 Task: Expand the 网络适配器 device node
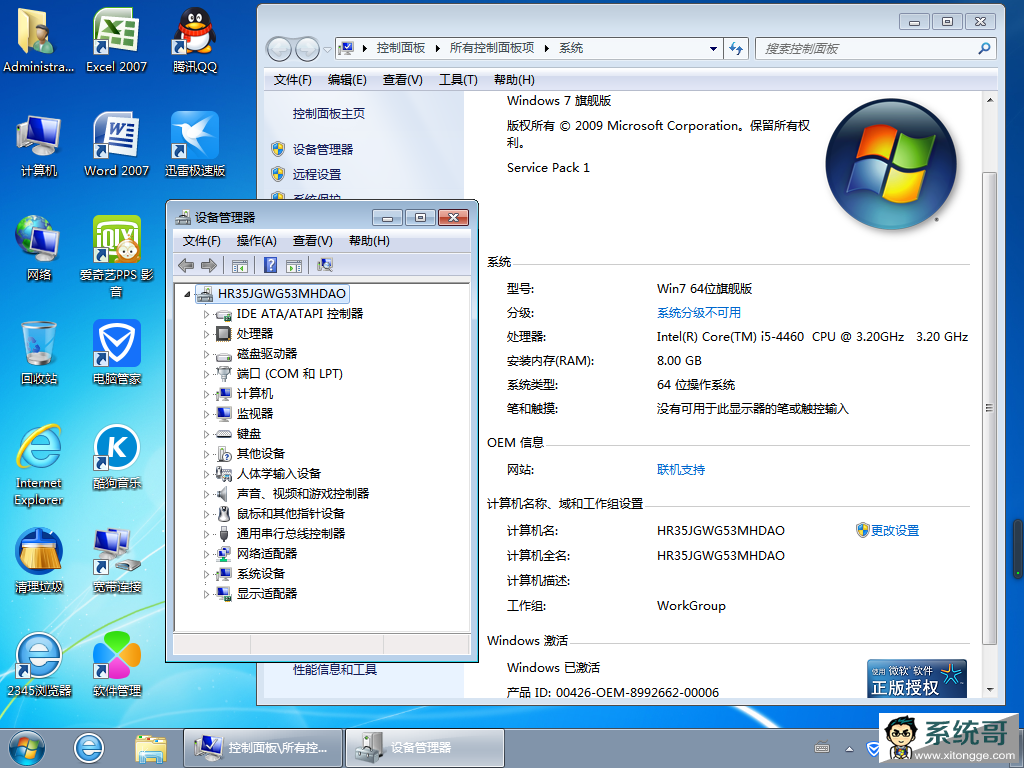point(206,554)
